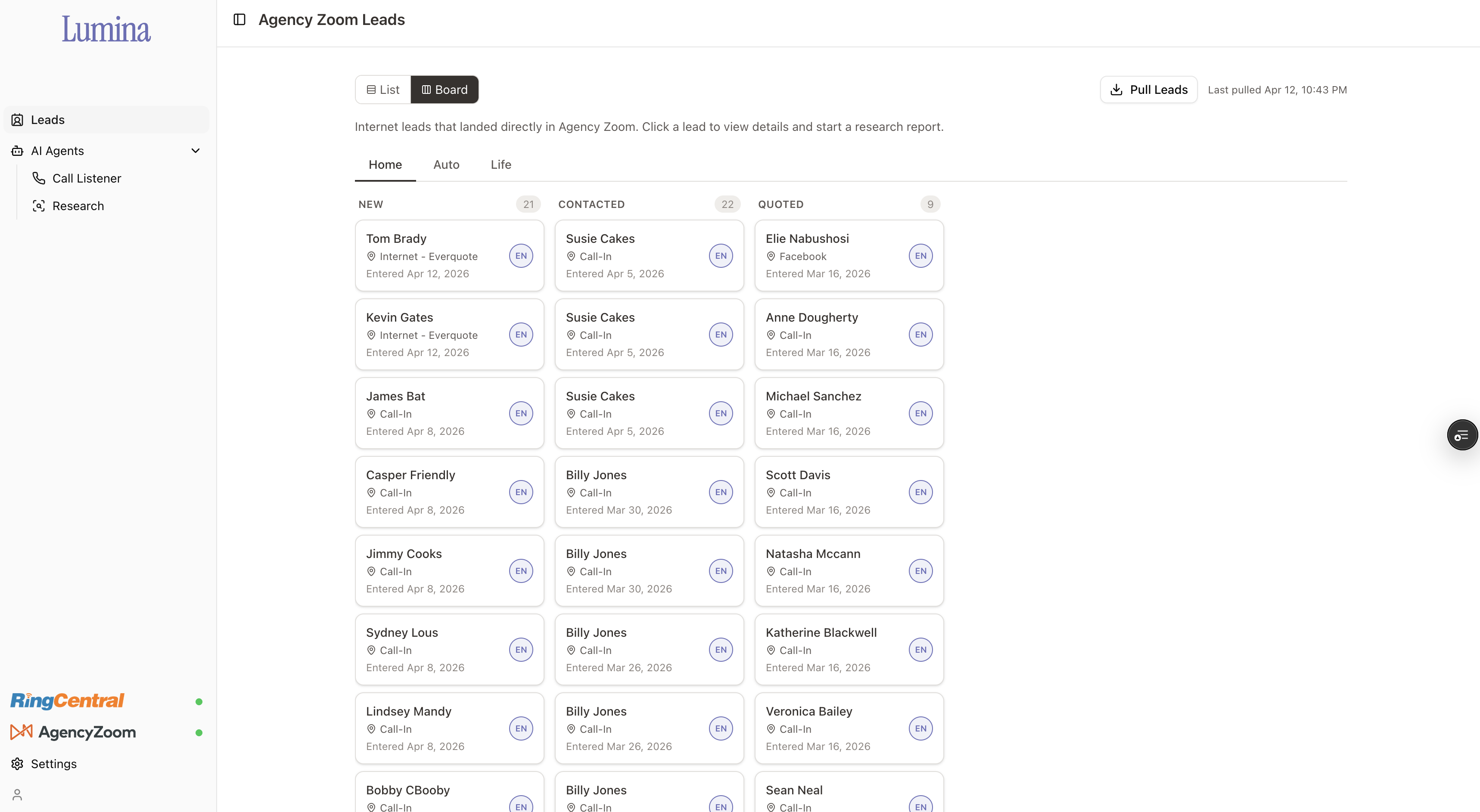Open the Home tab
Screen dimensions: 1480x812
pyautogui.click(x=385, y=165)
